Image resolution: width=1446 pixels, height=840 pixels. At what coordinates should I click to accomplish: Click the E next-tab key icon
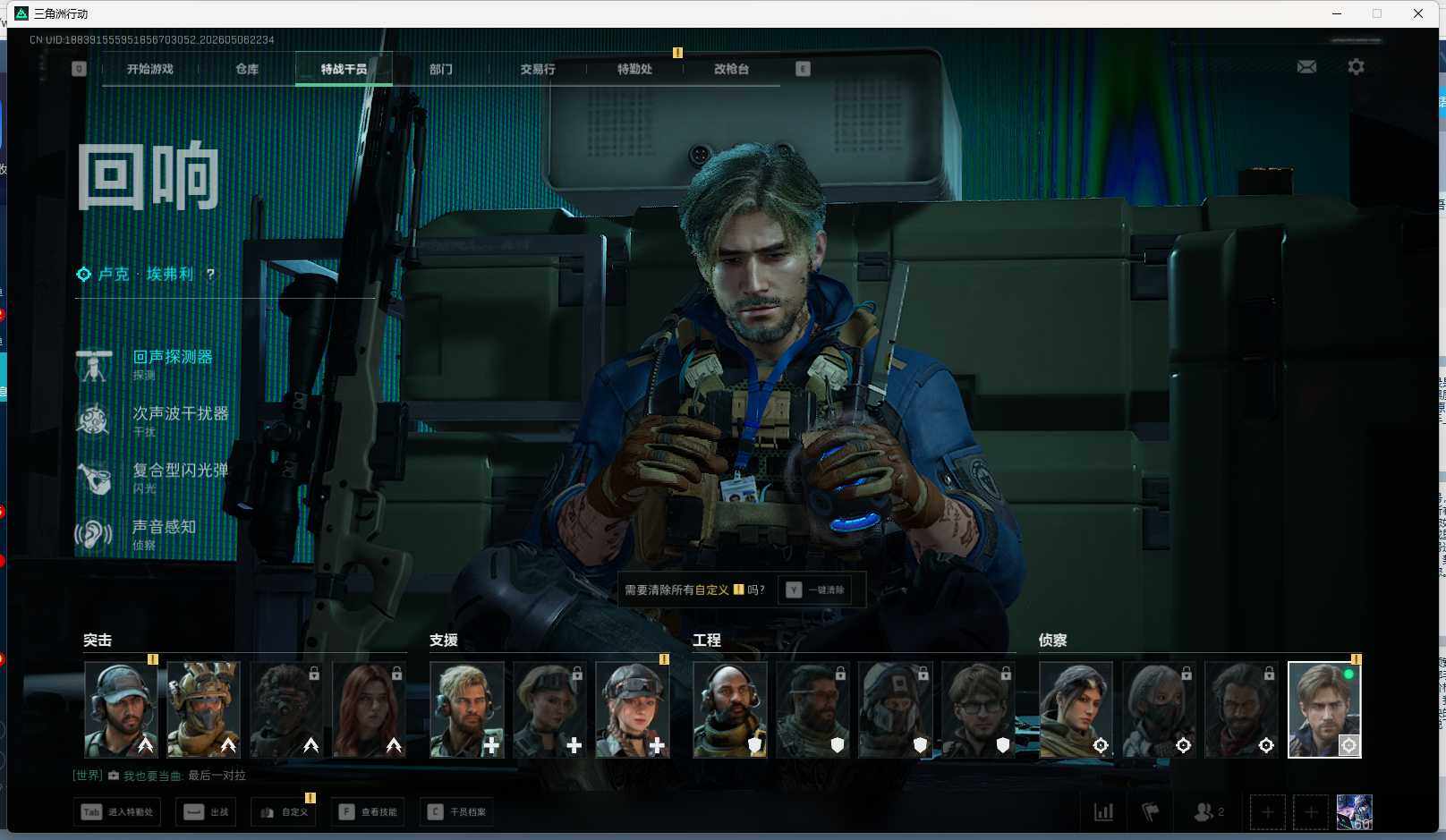(x=803, y=69)
